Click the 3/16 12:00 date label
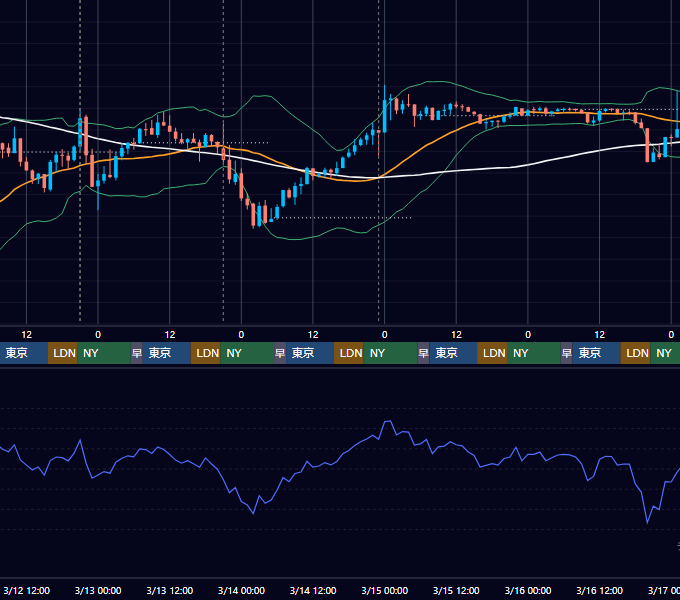 (599, 590)
